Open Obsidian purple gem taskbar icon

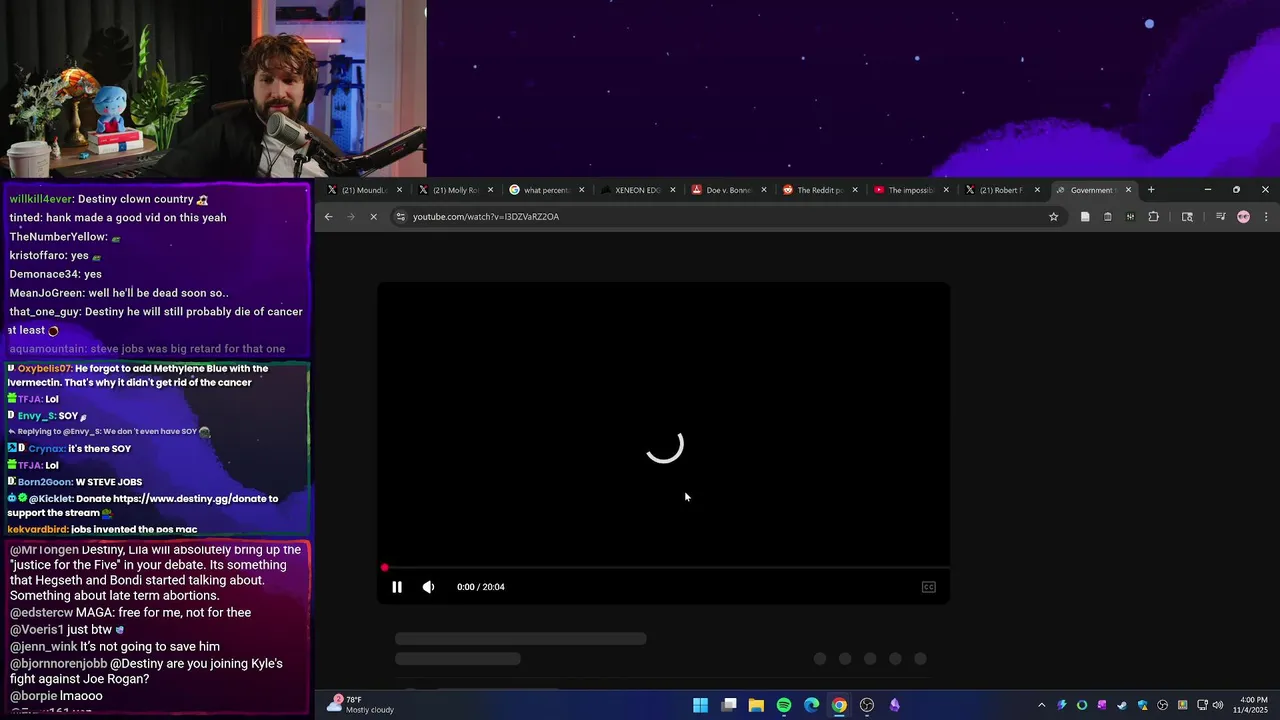point(894,705)
